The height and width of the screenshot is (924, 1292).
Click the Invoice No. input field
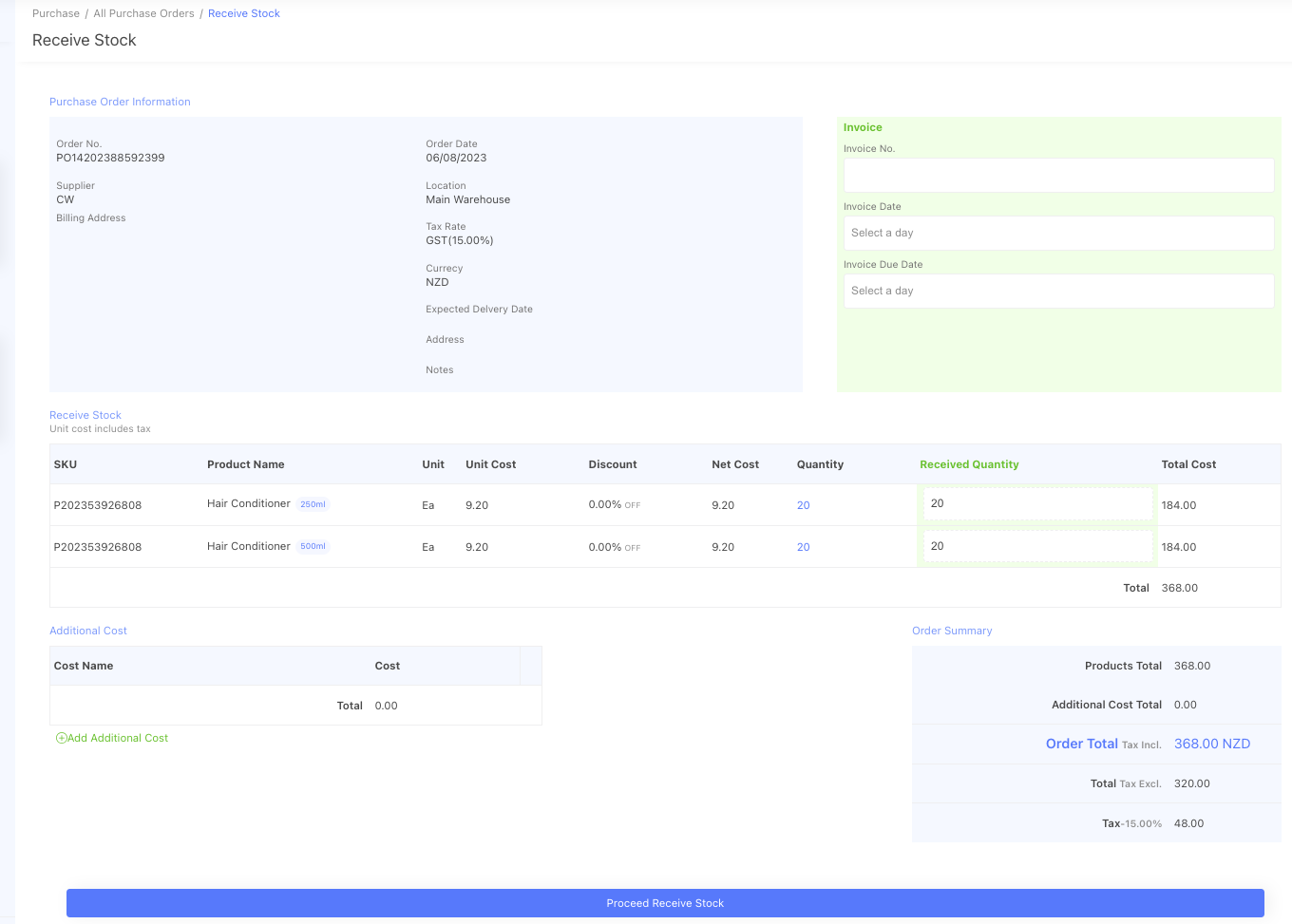tap(1058, 176)
